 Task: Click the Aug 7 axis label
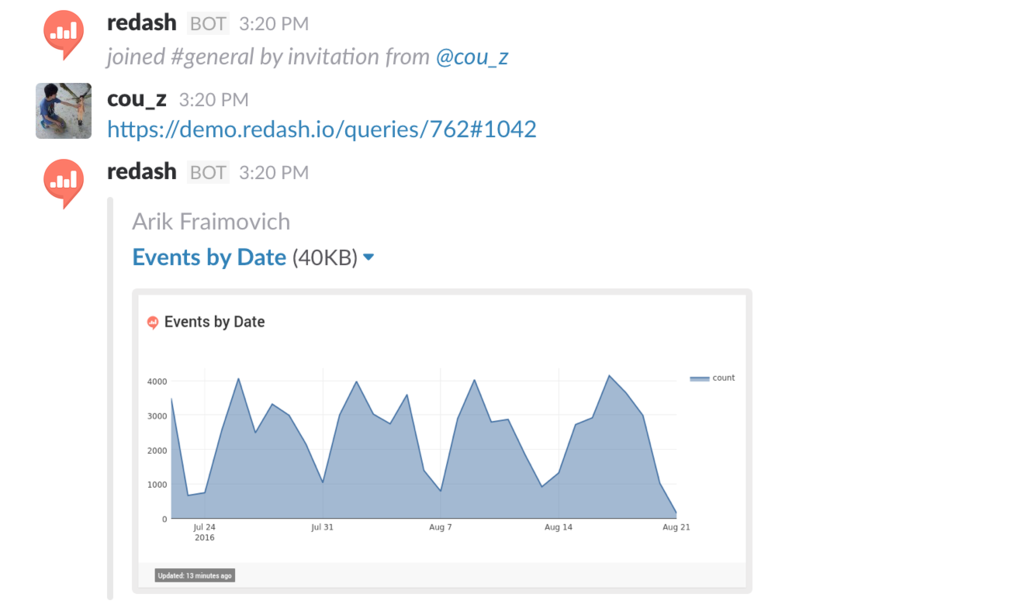(440, 527)
